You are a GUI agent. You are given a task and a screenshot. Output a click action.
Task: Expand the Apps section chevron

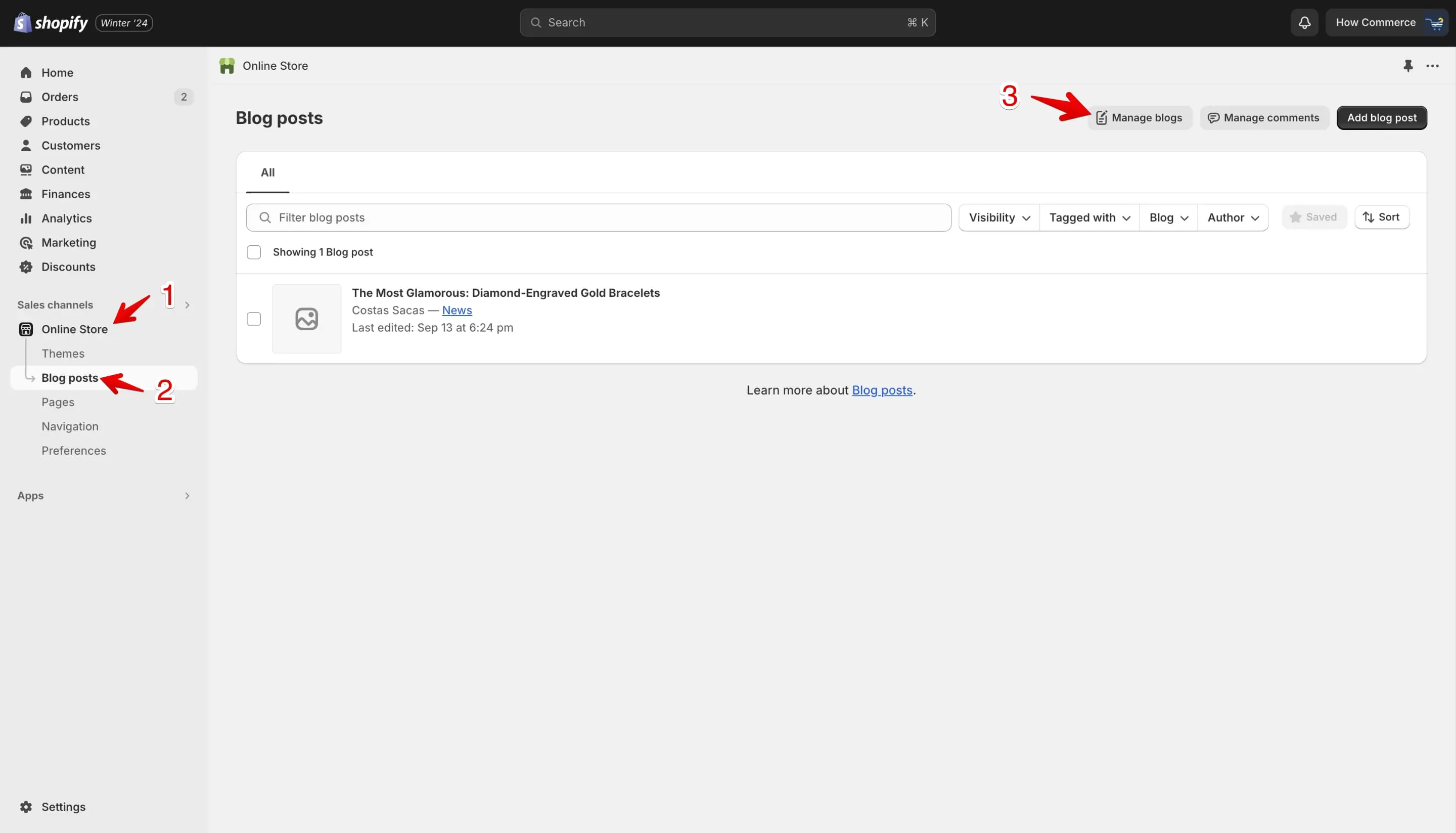pos(187,496)
